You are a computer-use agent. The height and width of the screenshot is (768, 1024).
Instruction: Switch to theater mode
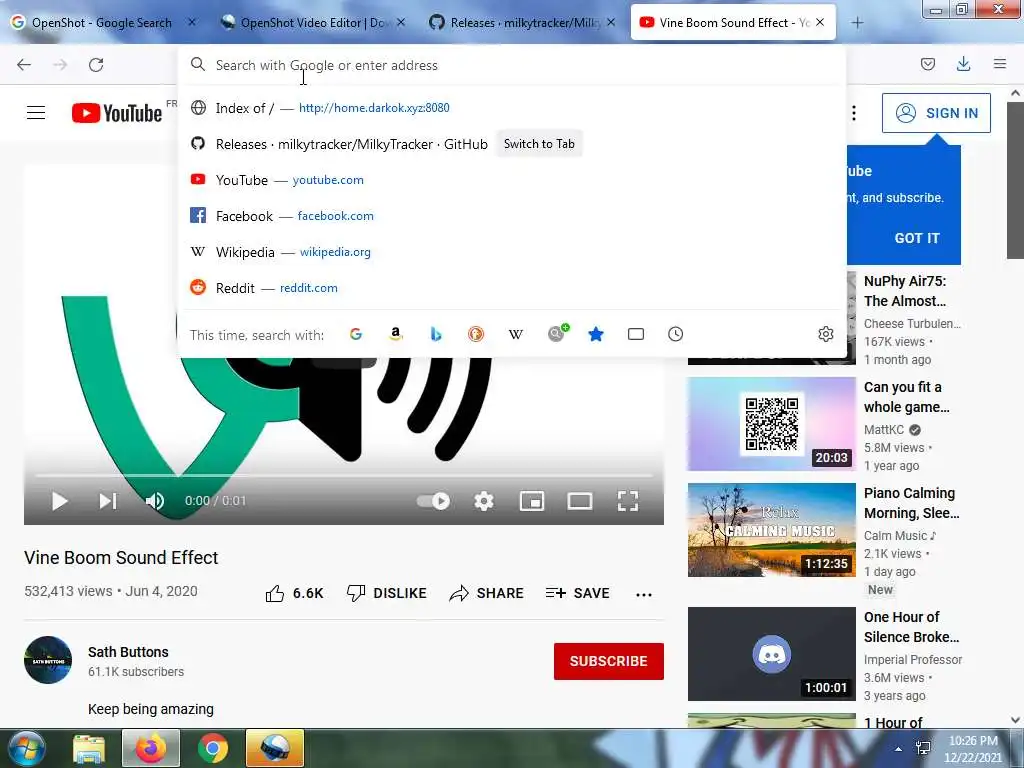point(580,501)
